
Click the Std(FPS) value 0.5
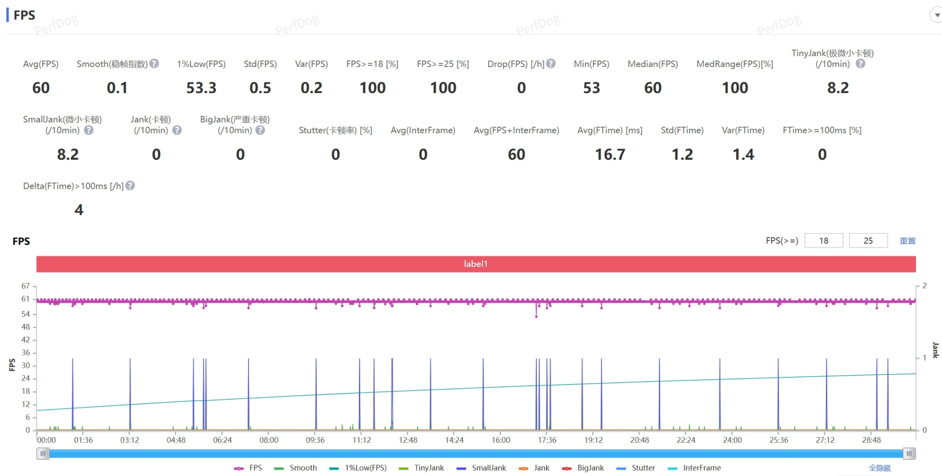point(260,88)
